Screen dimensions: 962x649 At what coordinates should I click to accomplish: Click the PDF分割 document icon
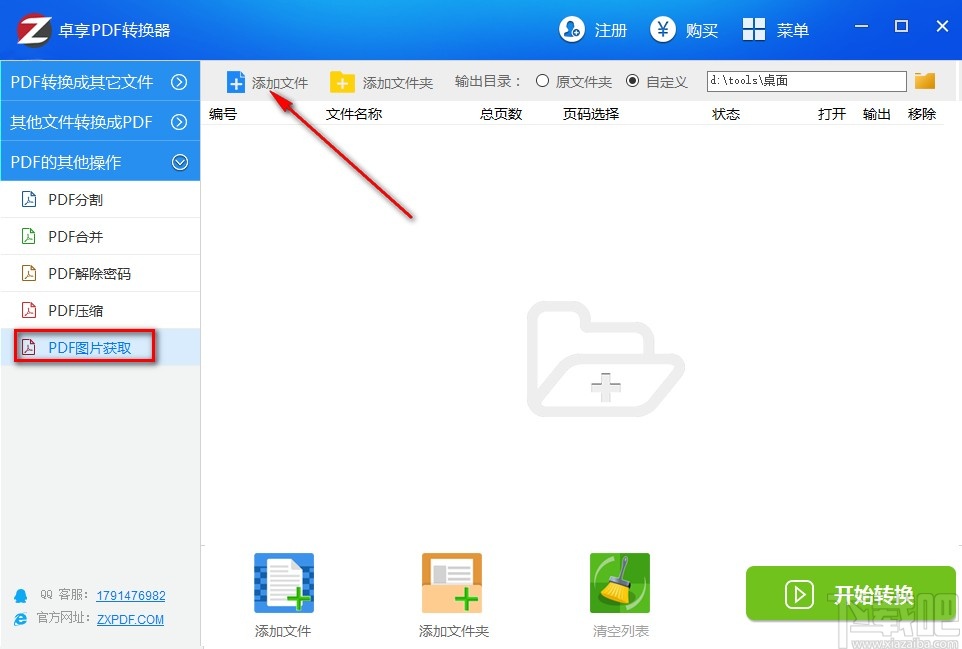pyautogui.click(x=29, y=199)
